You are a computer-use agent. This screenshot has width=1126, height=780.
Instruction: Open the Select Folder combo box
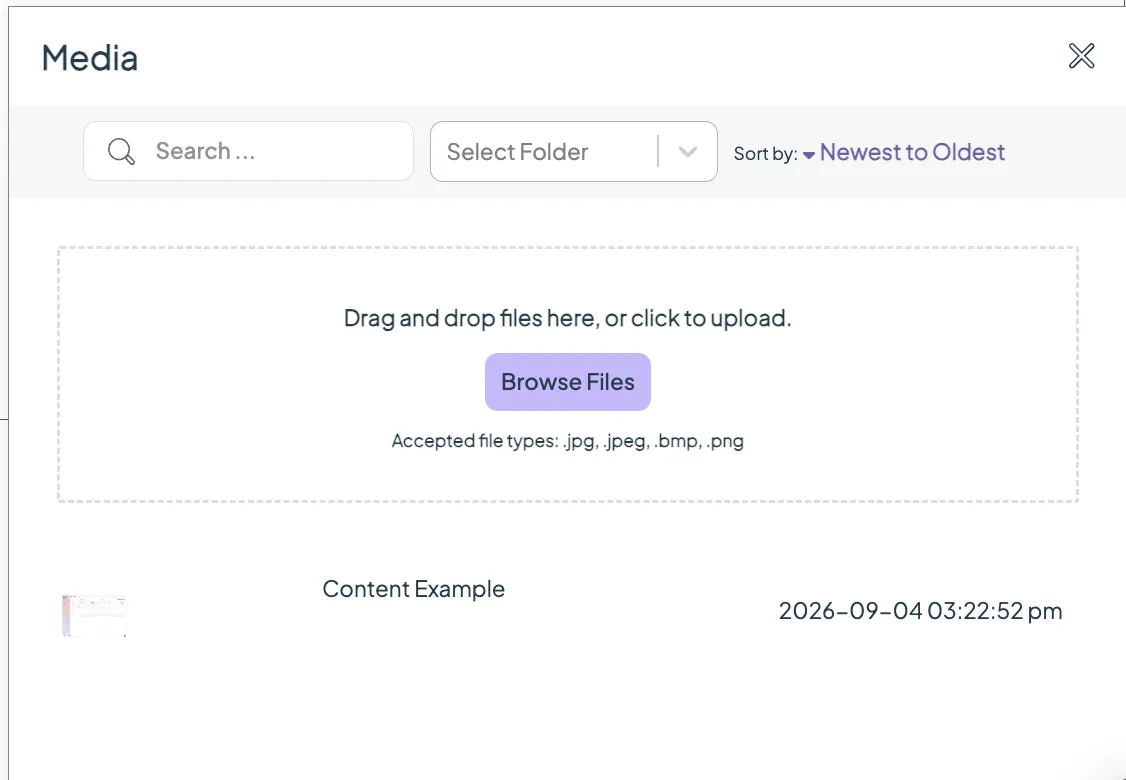click(574, 152)
